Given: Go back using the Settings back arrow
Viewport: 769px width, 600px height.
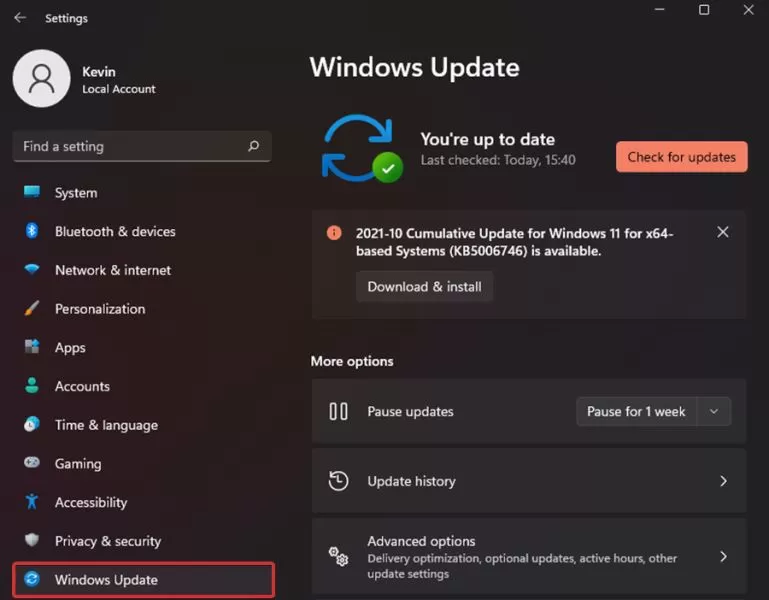Looking at the screenshot, I should (20, 18).
